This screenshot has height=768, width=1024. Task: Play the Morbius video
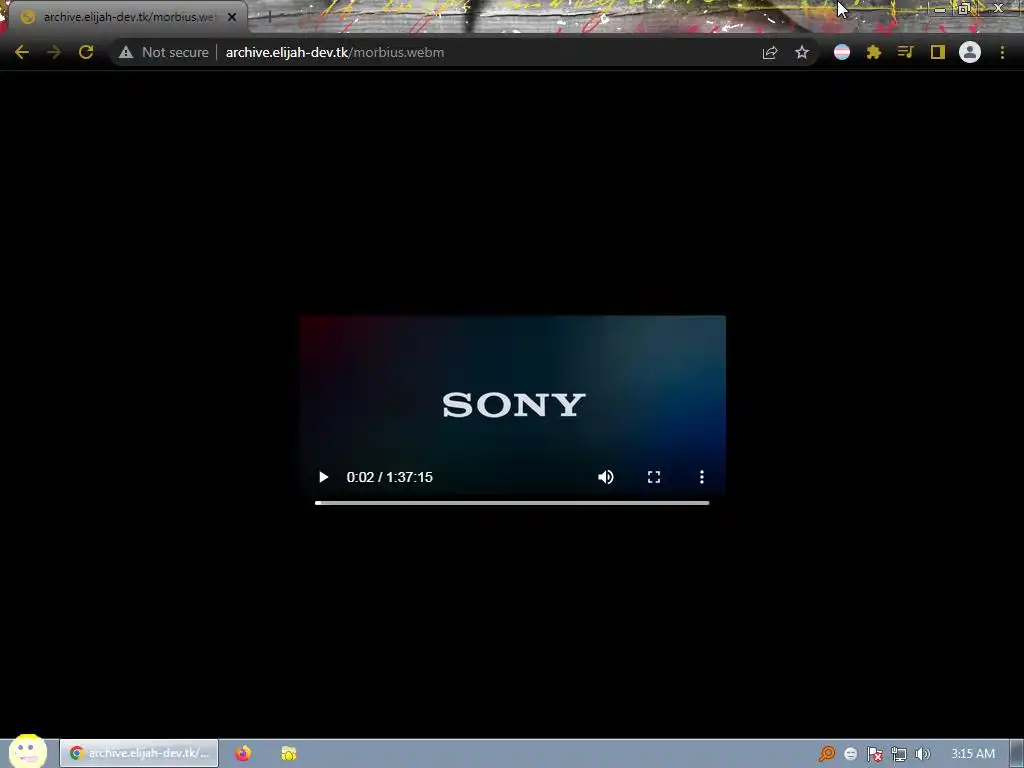click(x=323, y=477)
